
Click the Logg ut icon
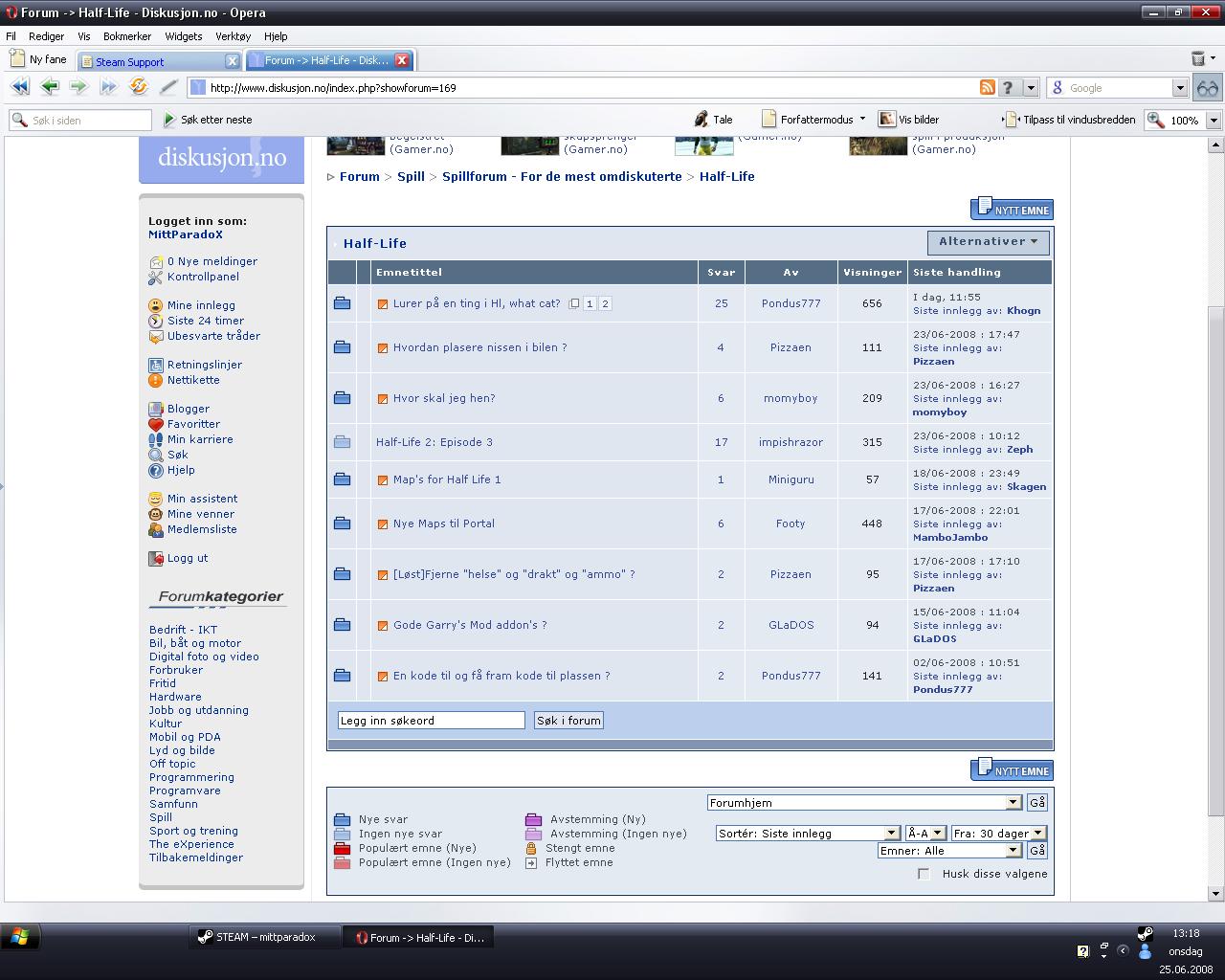click(x=155, y=558)
